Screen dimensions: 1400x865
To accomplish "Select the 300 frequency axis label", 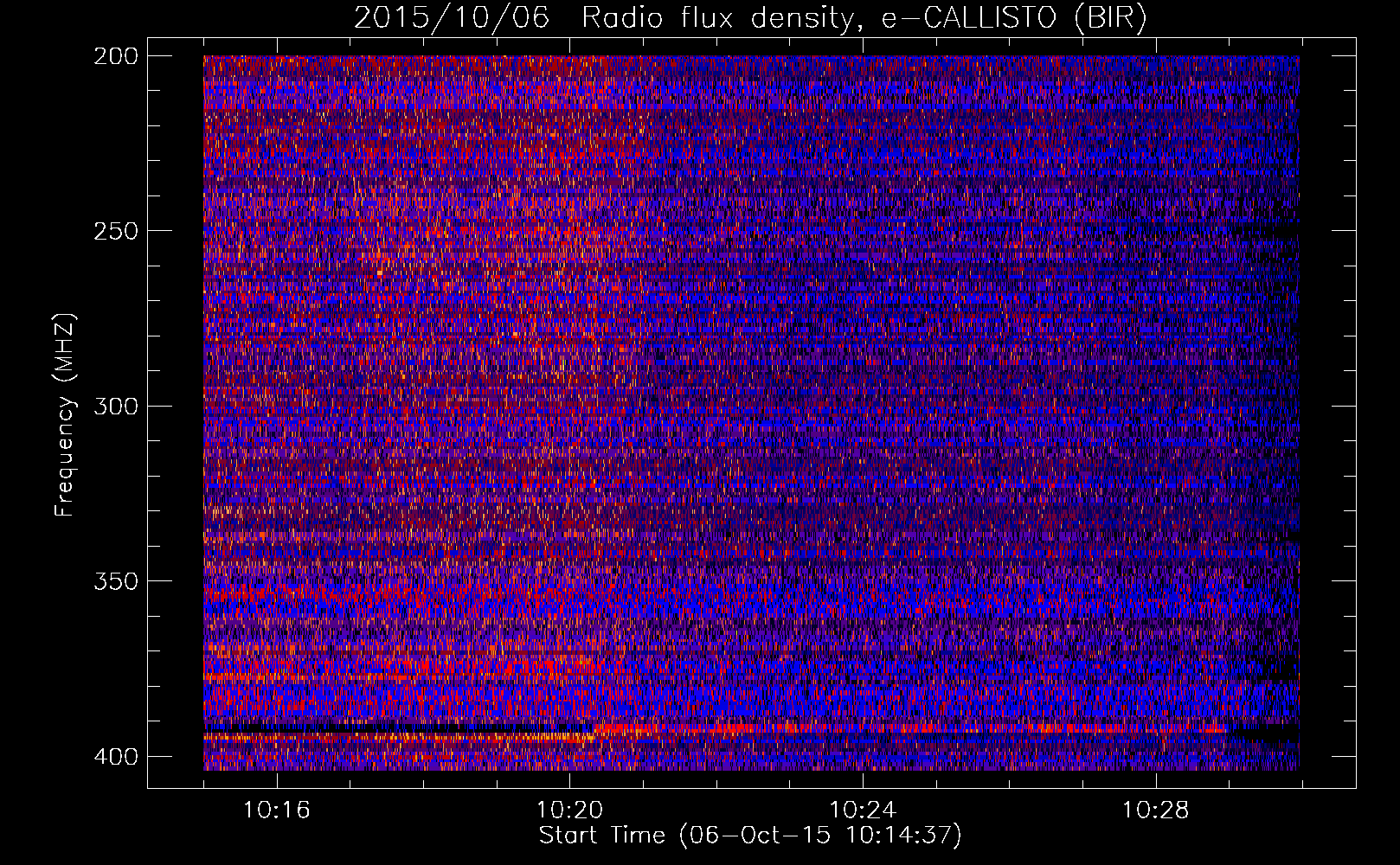I will coord(115,406).
